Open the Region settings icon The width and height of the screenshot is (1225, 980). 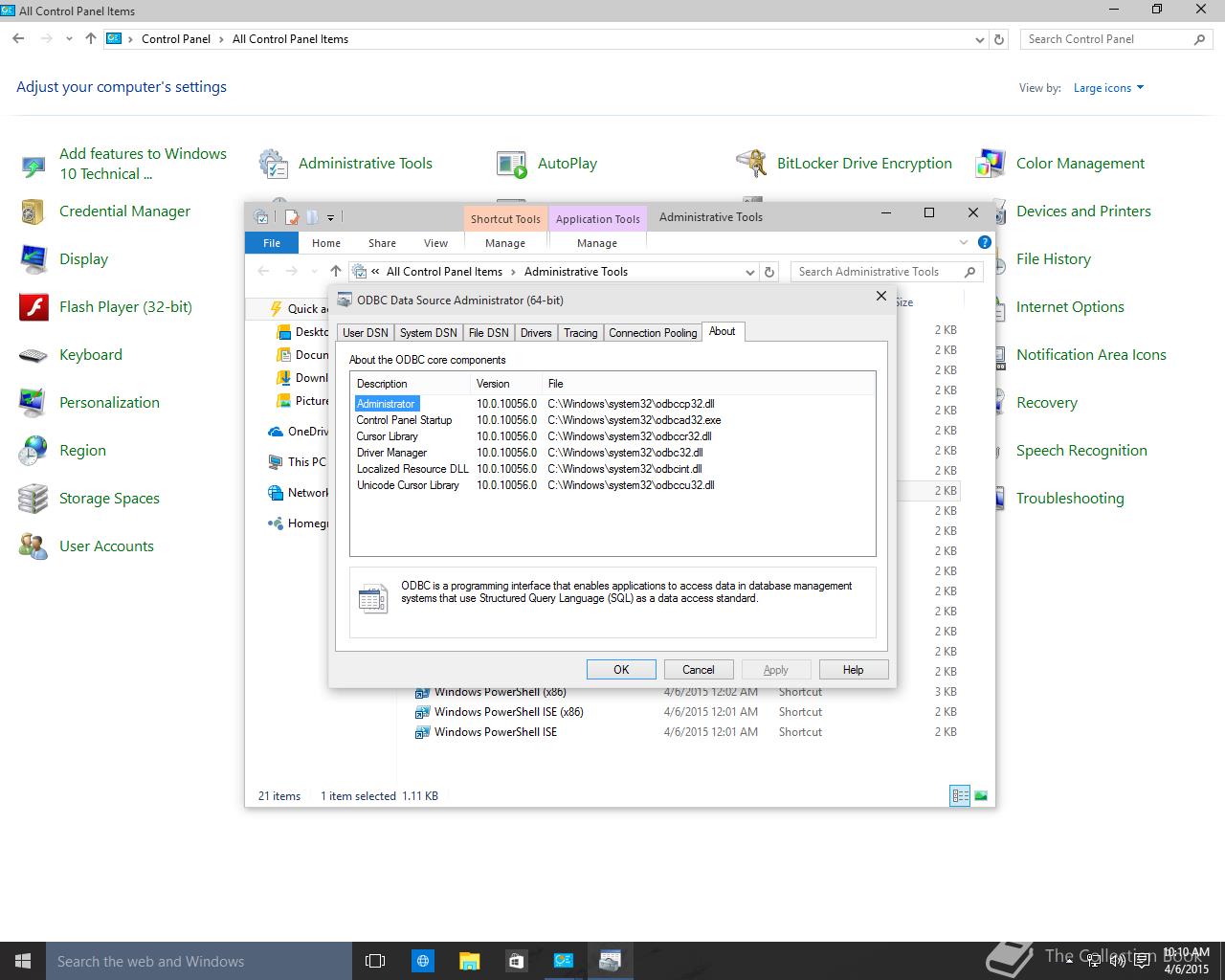point(62,451)
